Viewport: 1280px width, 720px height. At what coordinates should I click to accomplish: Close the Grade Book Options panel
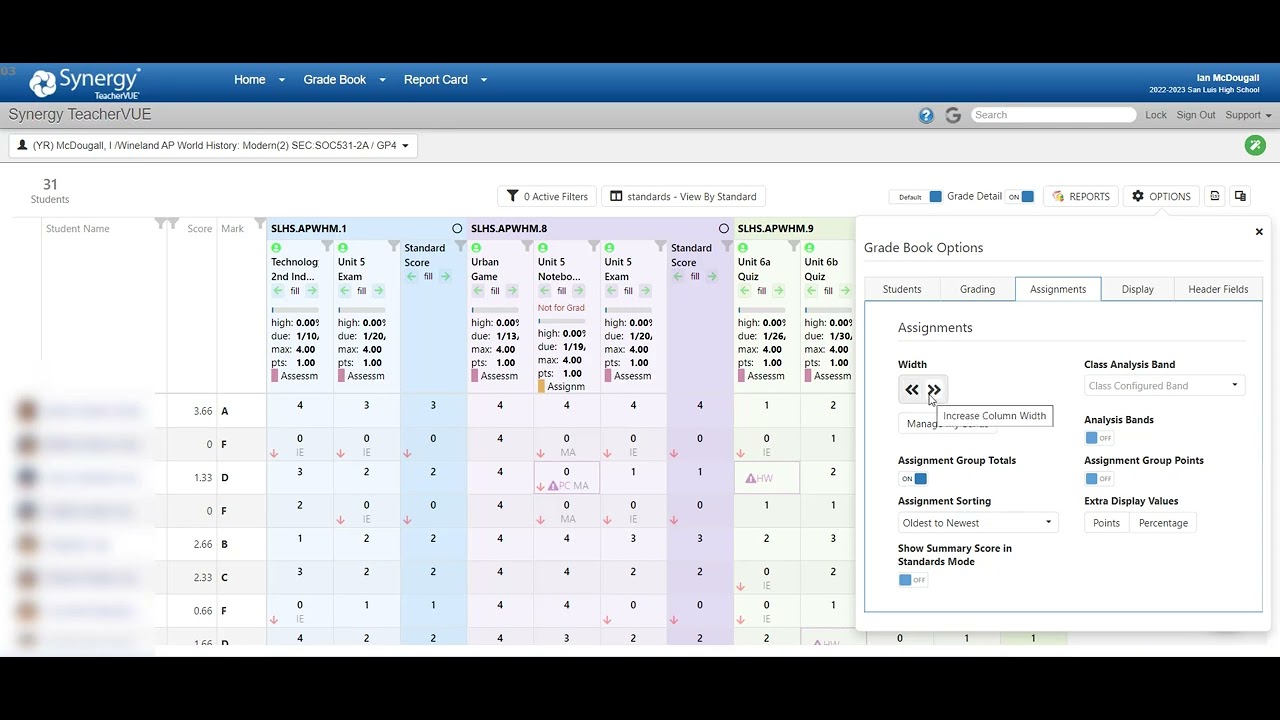coord(1259,232)
